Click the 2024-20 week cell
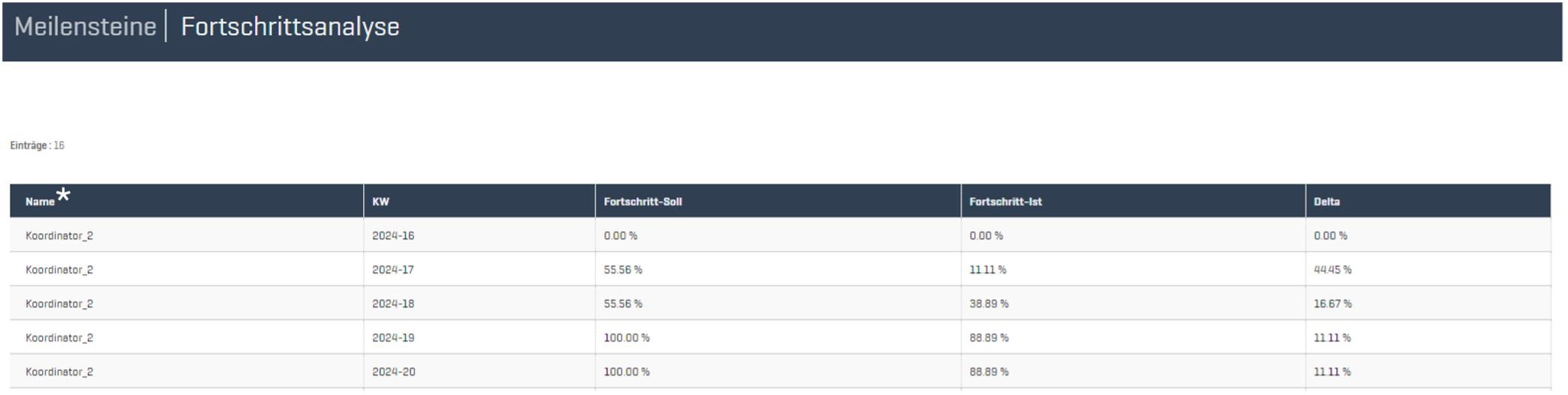 (x=393, y=372)
